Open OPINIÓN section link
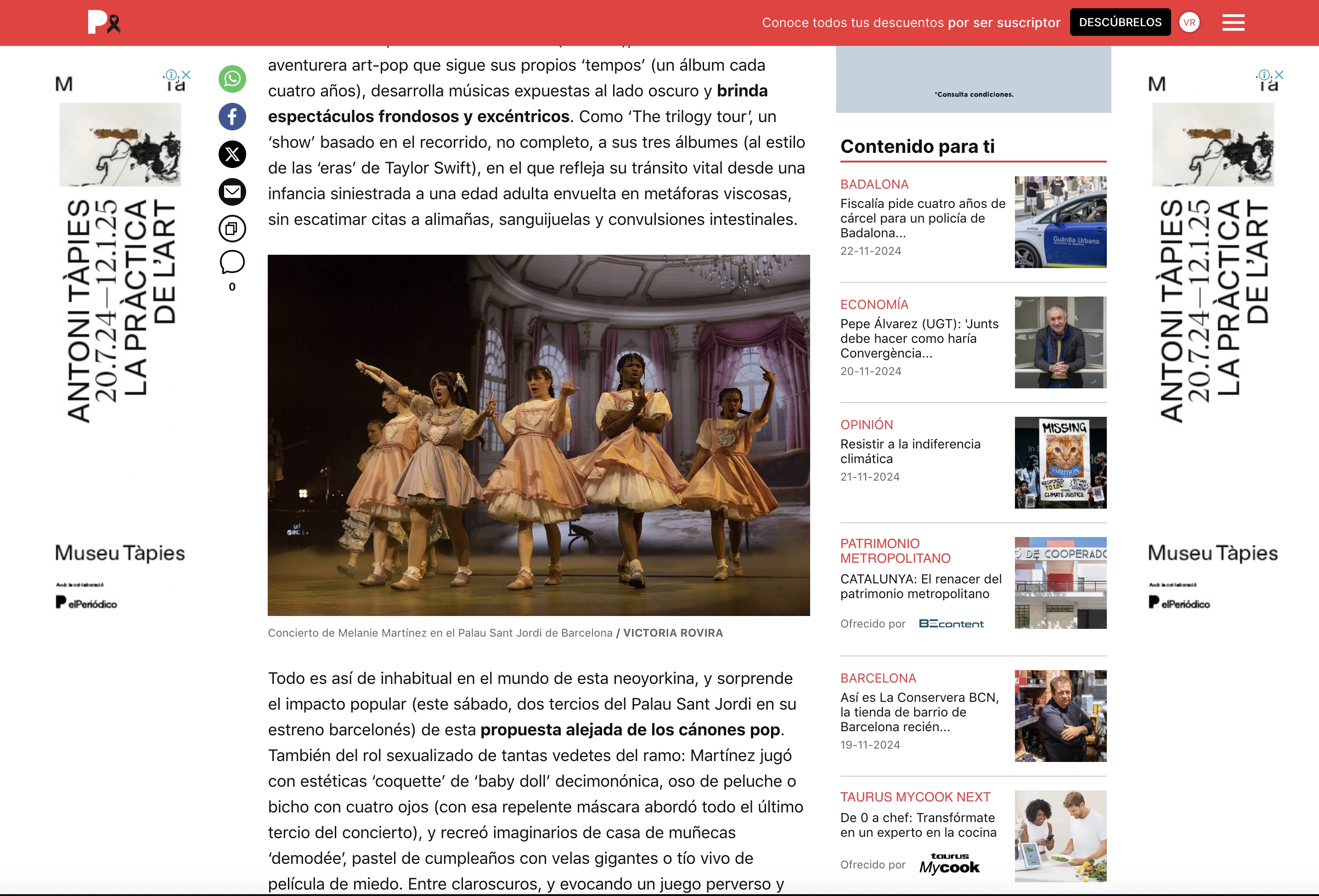This screenshot has height=896, width=1319. pyautogui.click(x=867, y=425)
